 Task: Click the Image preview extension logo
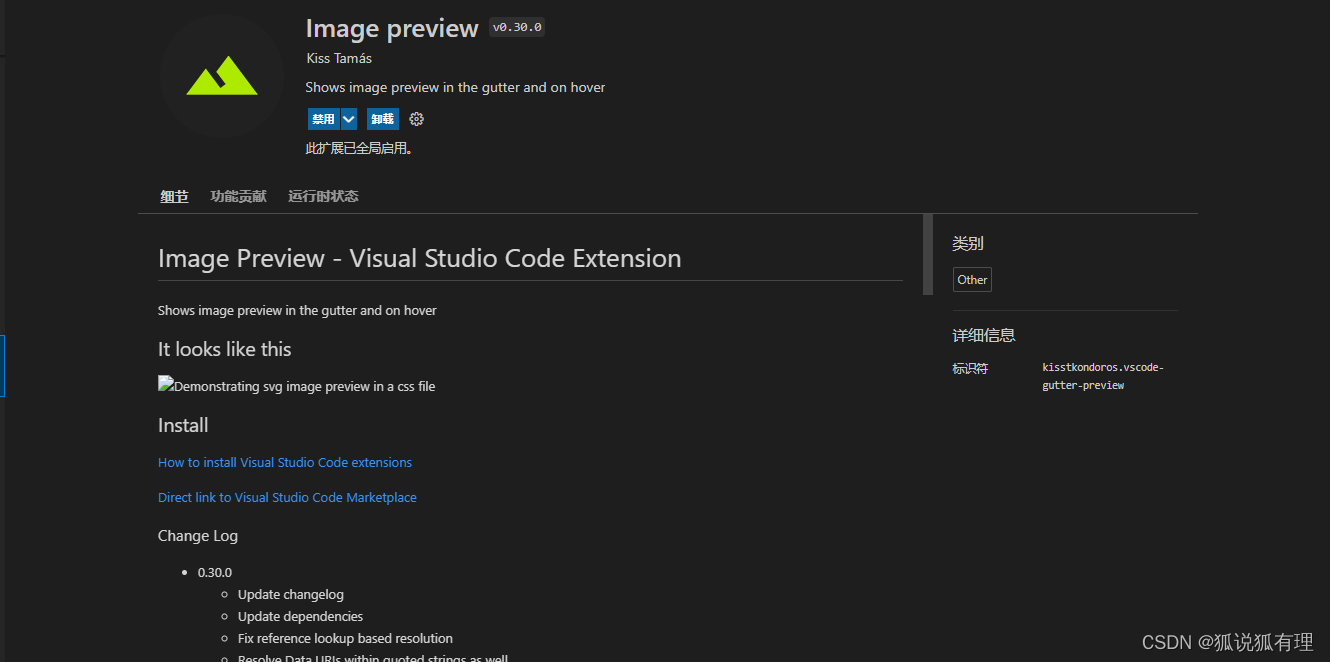pos(222,76)
